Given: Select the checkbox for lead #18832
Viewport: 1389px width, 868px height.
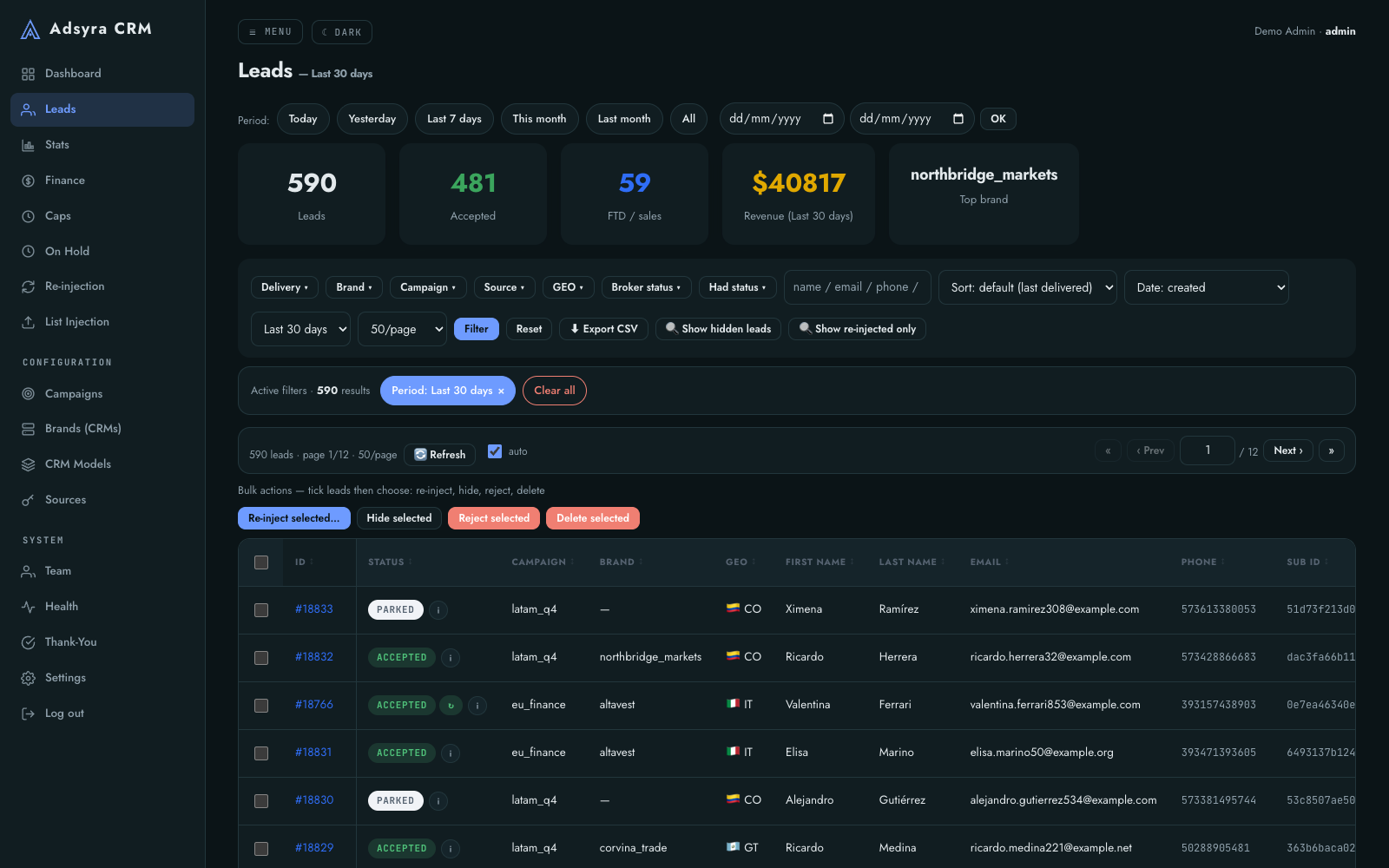Looking at the screenshot, I should (261, 658).
